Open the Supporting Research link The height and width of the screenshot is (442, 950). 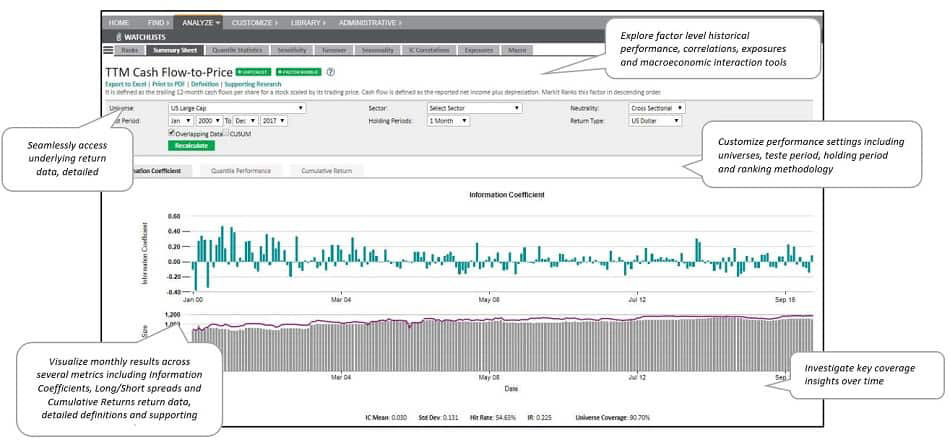coord(253,84)
